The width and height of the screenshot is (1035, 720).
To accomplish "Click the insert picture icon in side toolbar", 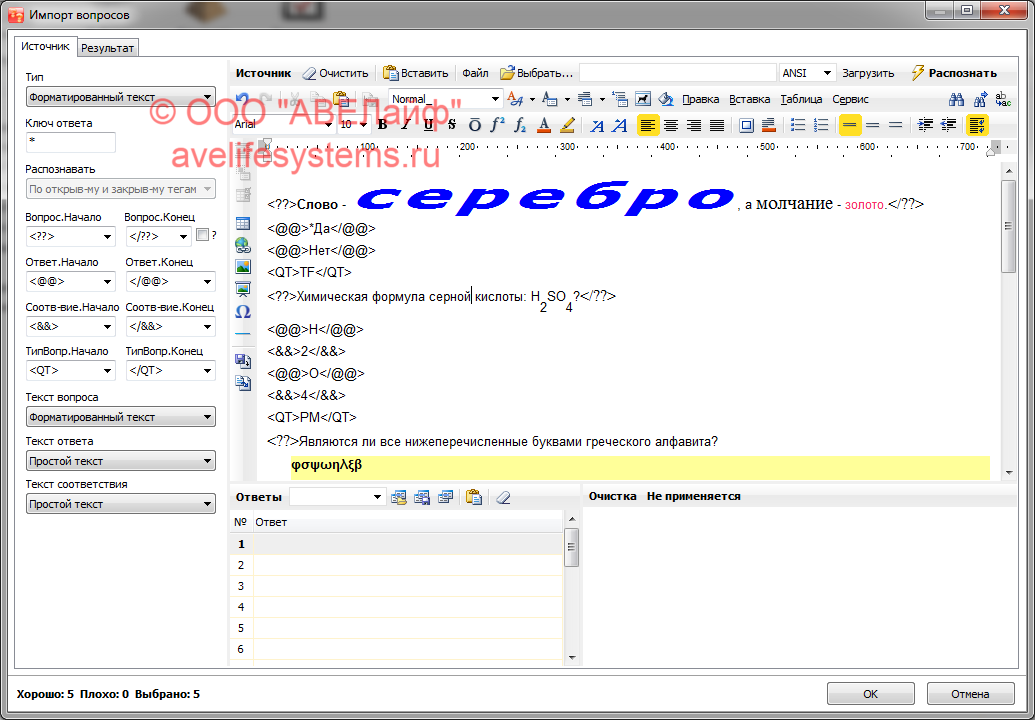I will point(242,267).
